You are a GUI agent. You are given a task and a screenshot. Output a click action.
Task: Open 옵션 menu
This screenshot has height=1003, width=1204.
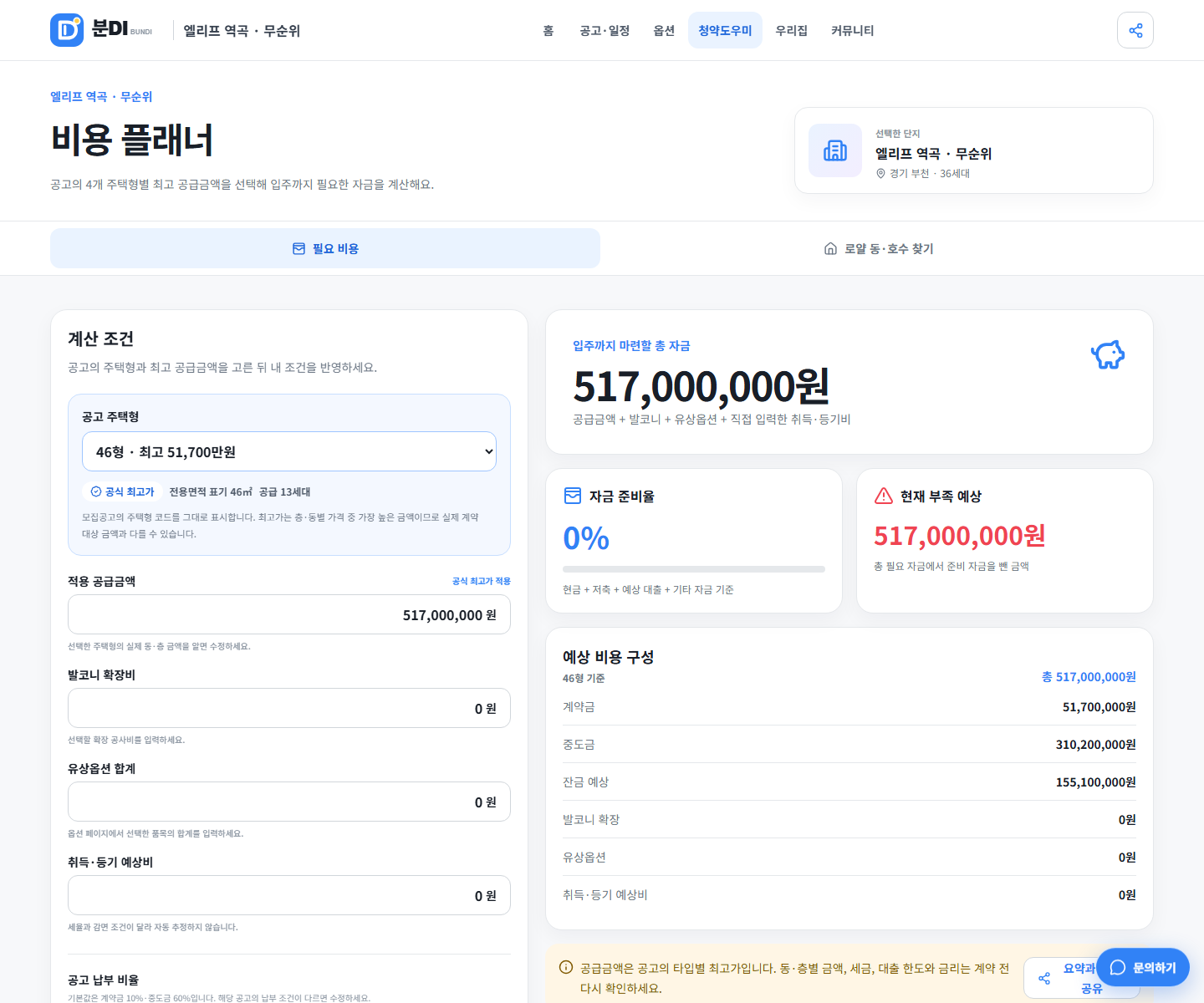coord(664,30)
